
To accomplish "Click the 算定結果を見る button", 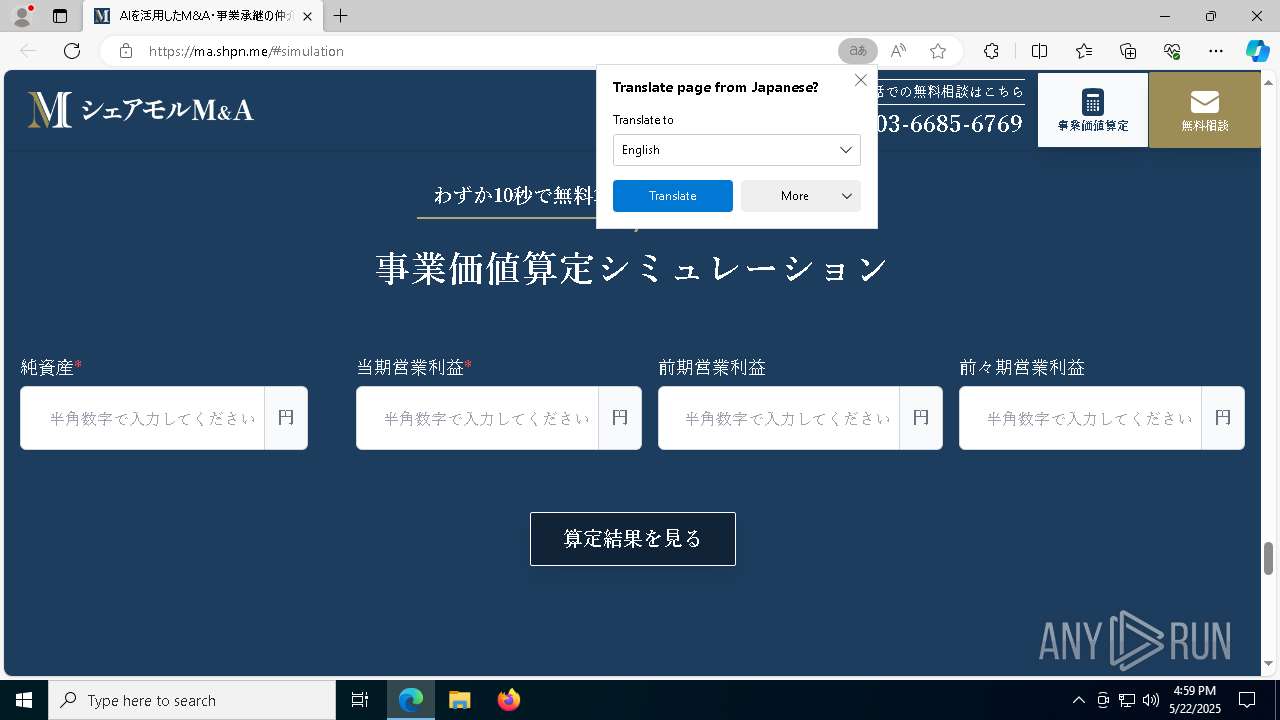I will (x=633, y=539).
